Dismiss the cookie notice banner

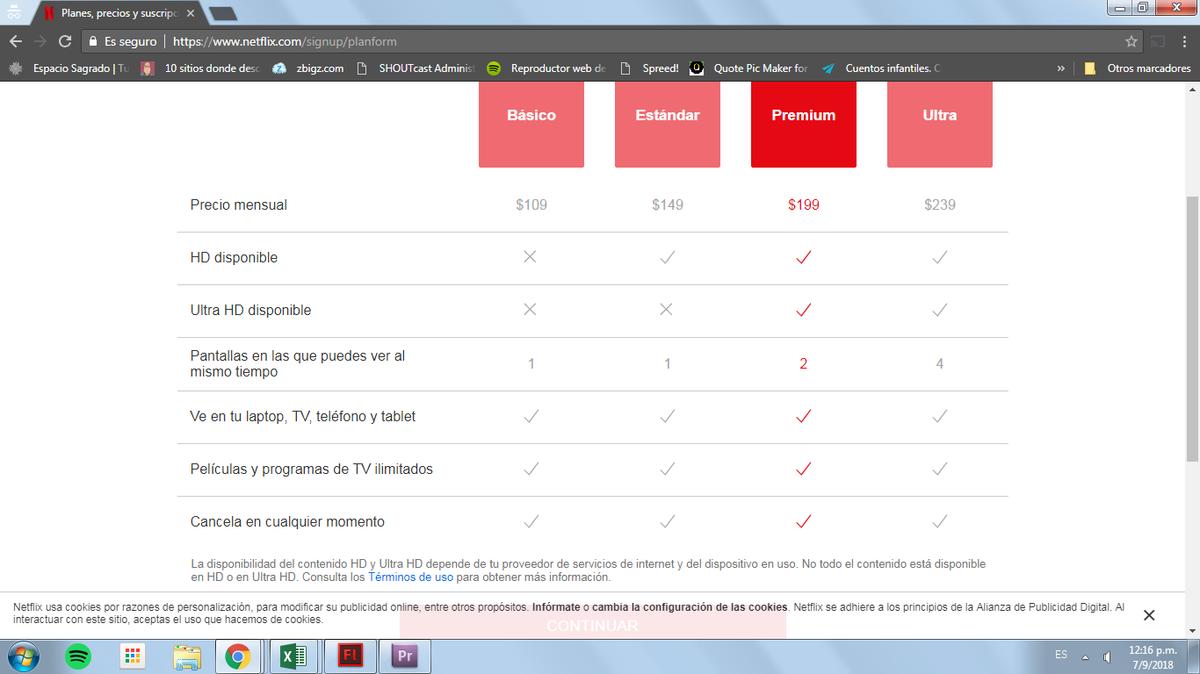[x=1149, y=615]
